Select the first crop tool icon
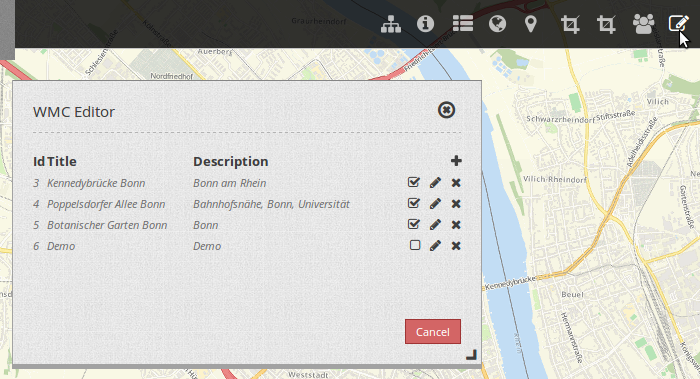 570,24
